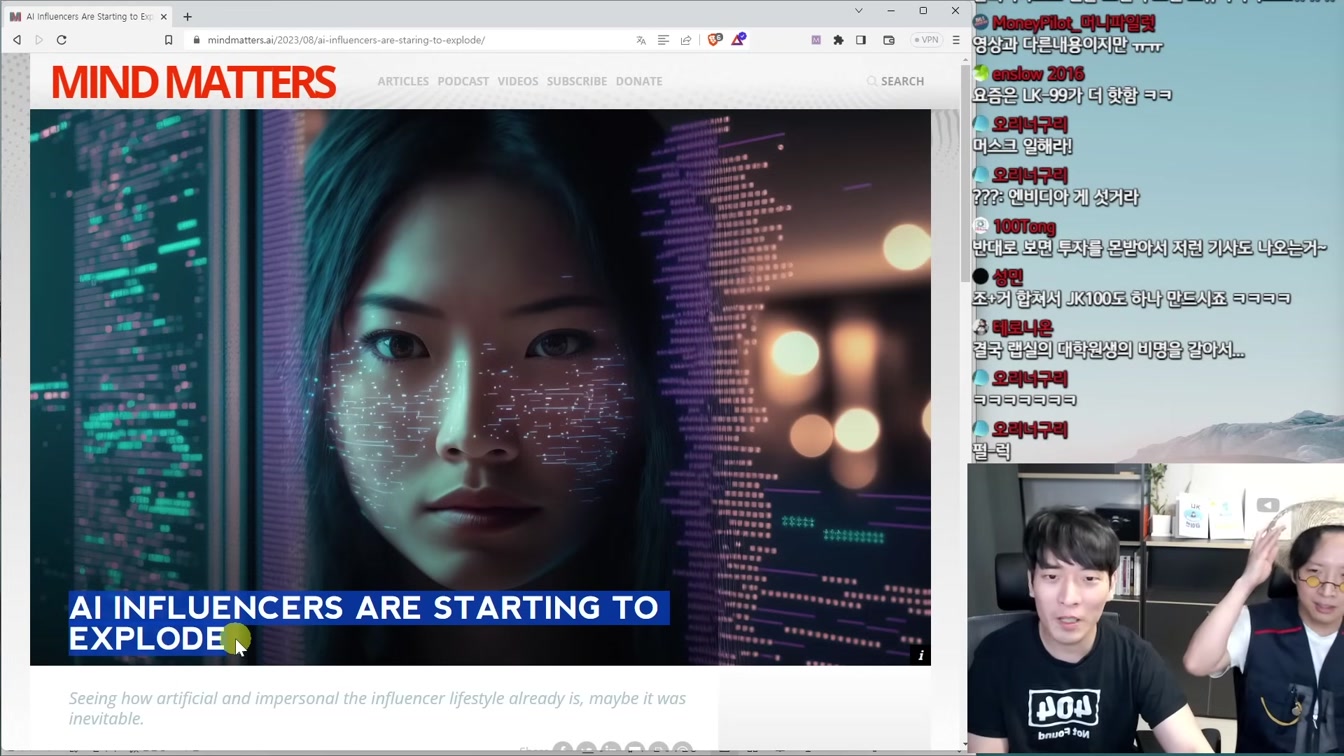Click chat username '성민'

pos(1008,277)
